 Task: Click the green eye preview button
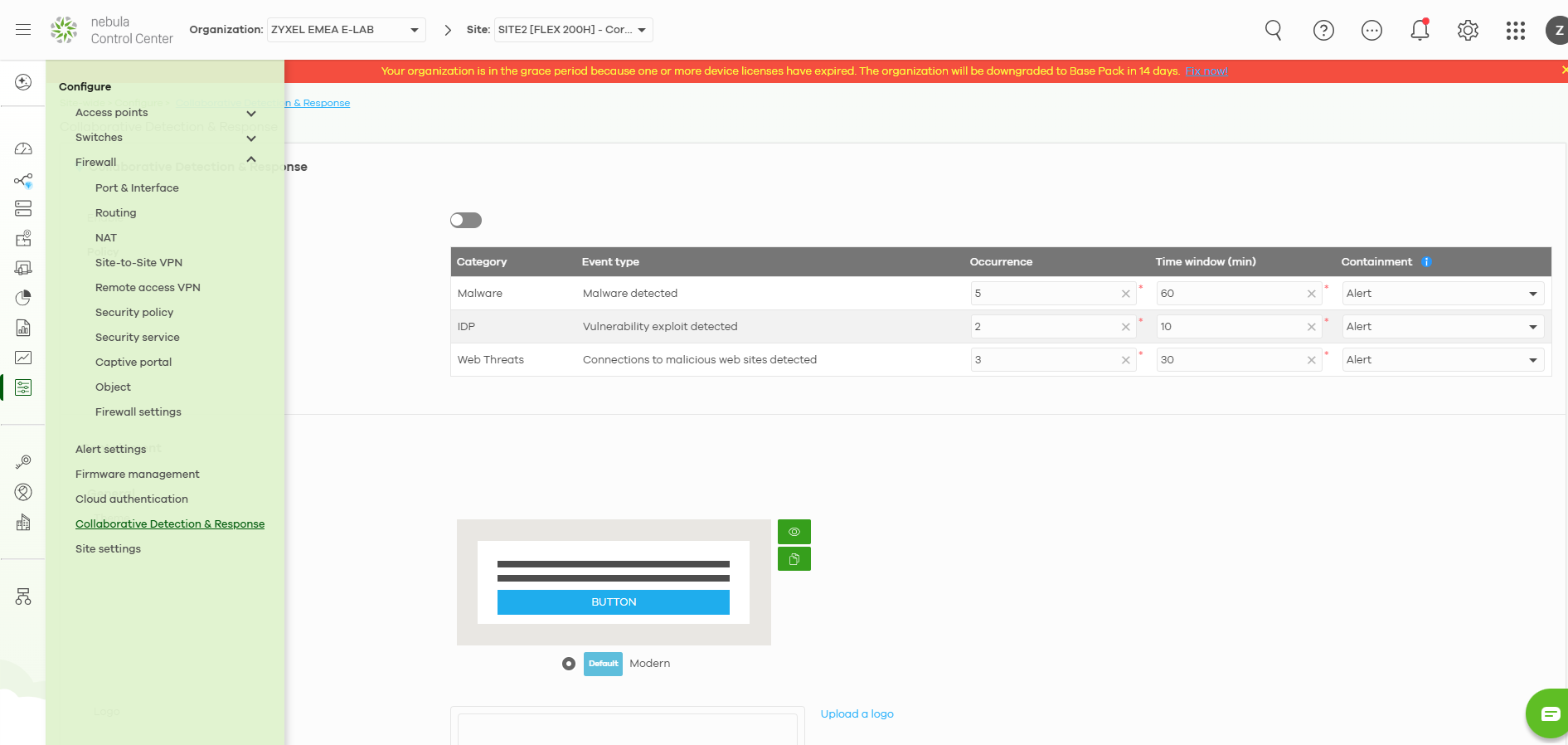794,532
